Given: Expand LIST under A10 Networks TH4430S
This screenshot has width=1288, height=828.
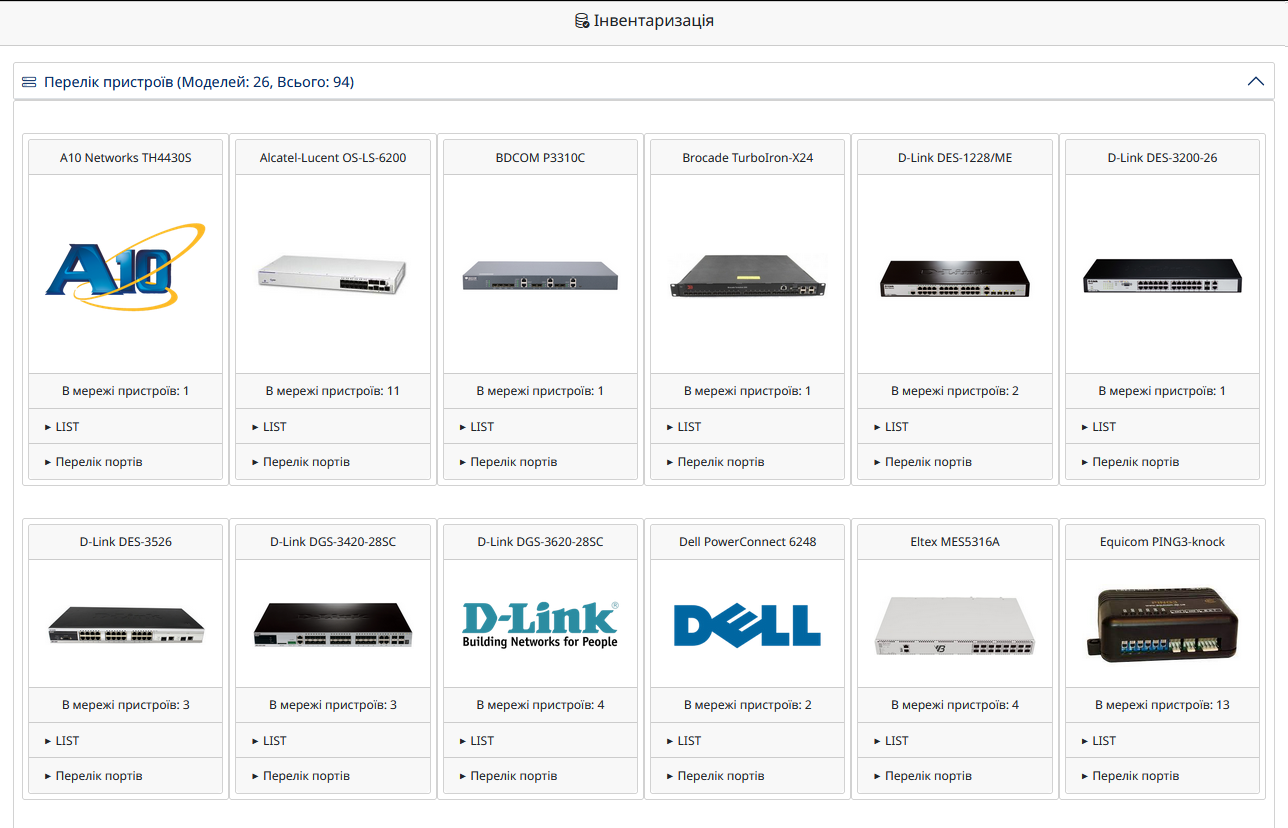Looking at the screenshot, I should click(x=125, y=427).
